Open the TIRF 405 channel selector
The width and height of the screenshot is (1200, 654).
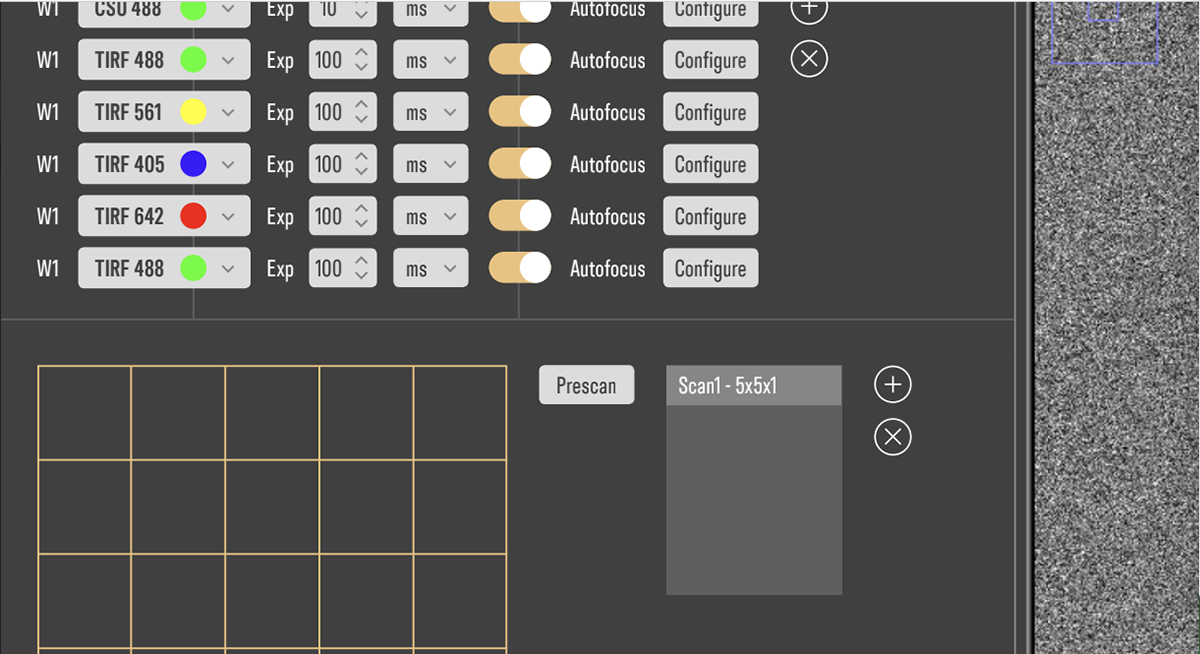coord(228,164)
